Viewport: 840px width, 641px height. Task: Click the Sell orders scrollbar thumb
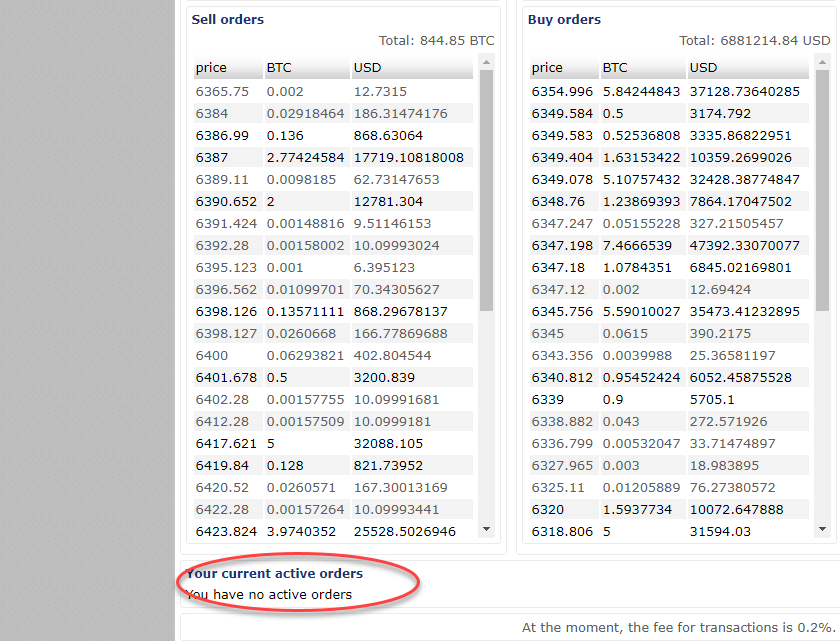tap(486, 190)
